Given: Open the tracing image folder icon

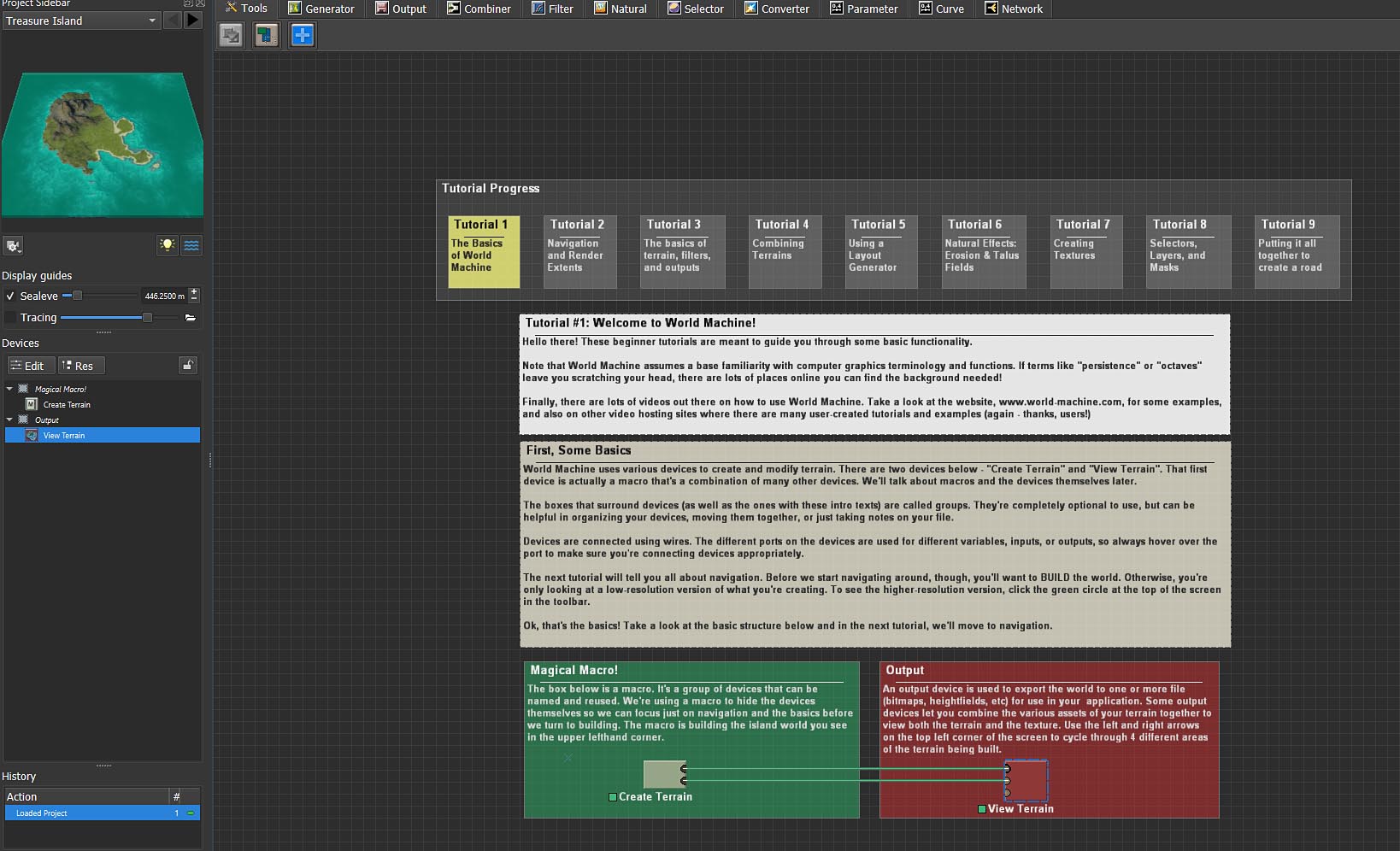Looking at the screenshot, I should 190,318.
